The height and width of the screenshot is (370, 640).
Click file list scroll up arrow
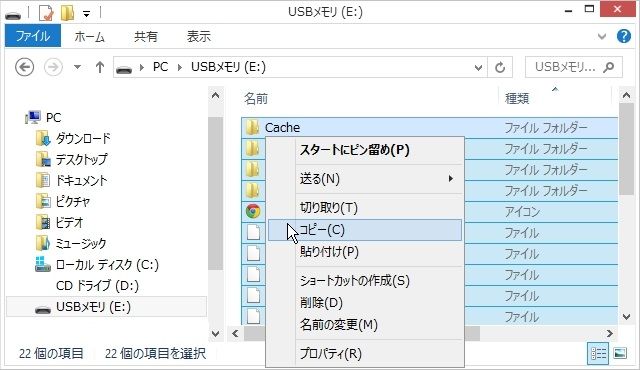tap(626, 96)
